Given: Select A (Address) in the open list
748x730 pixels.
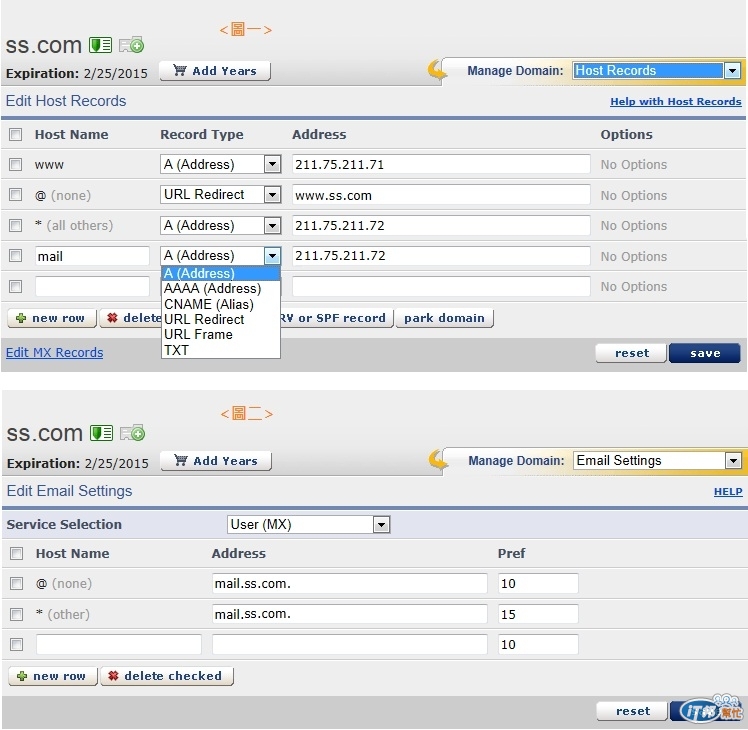Looking at the screenshot, I should 220,273.
